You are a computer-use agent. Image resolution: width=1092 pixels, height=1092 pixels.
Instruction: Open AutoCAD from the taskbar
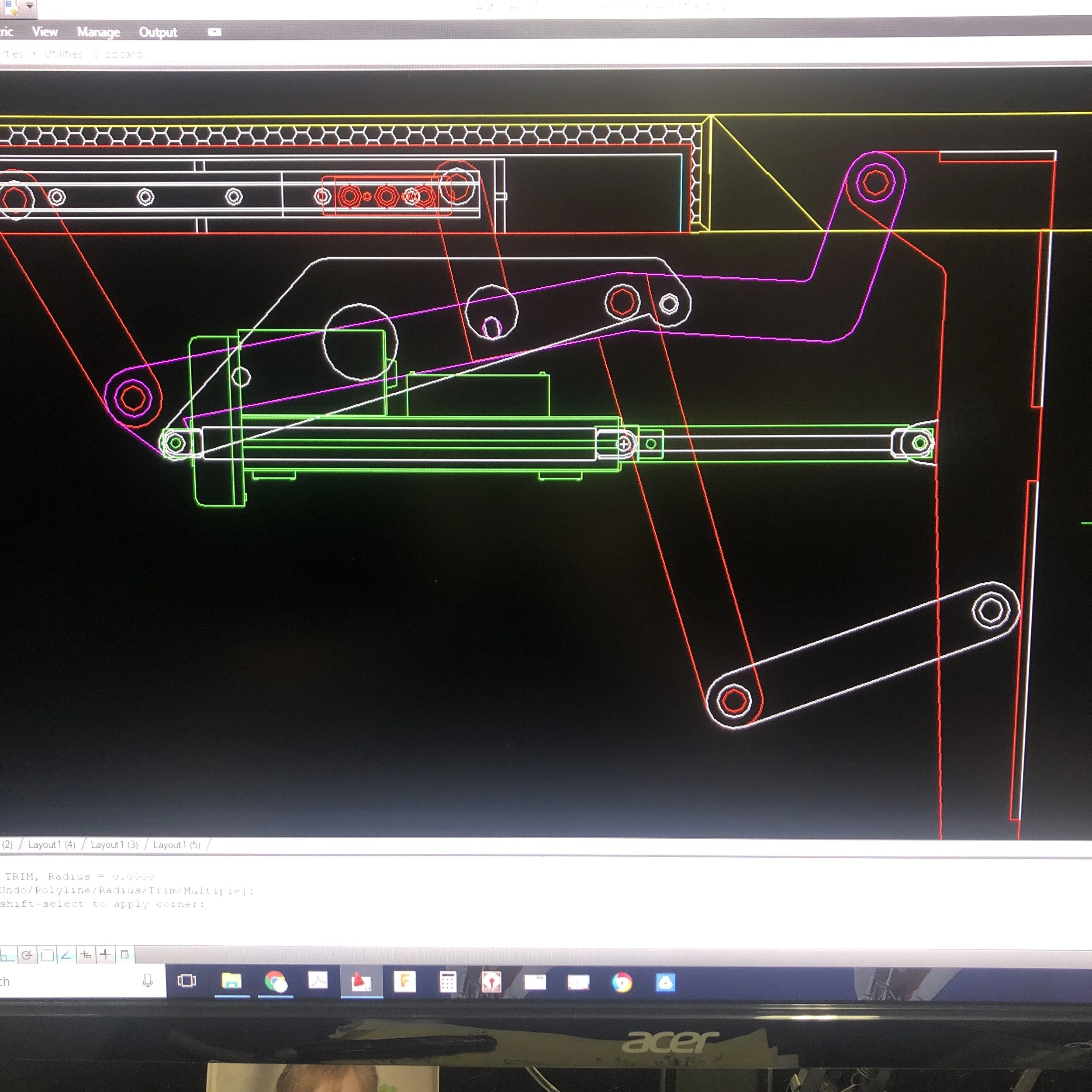point(361,982)
